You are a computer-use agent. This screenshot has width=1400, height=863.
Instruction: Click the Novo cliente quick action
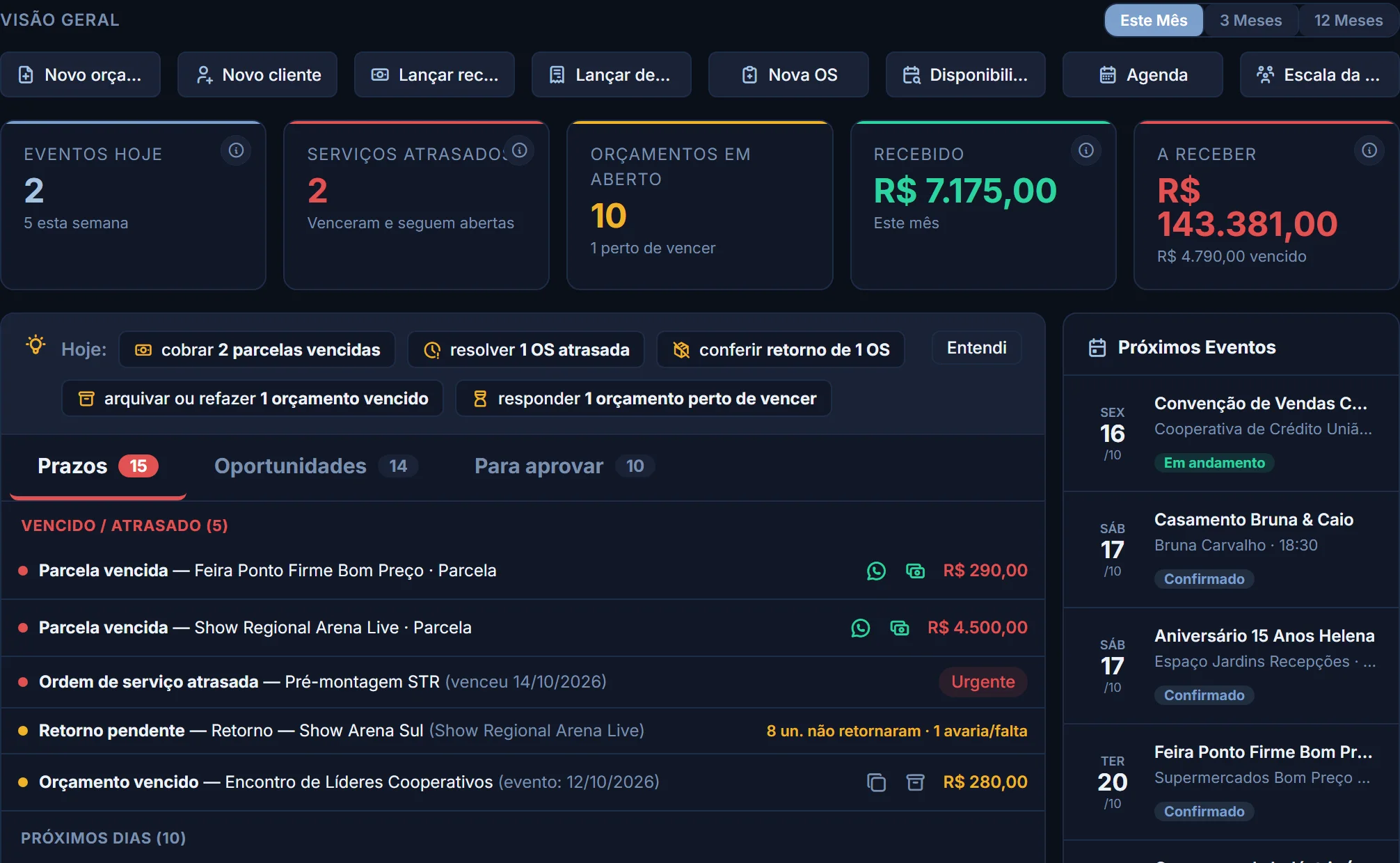(x=257, y=74)
